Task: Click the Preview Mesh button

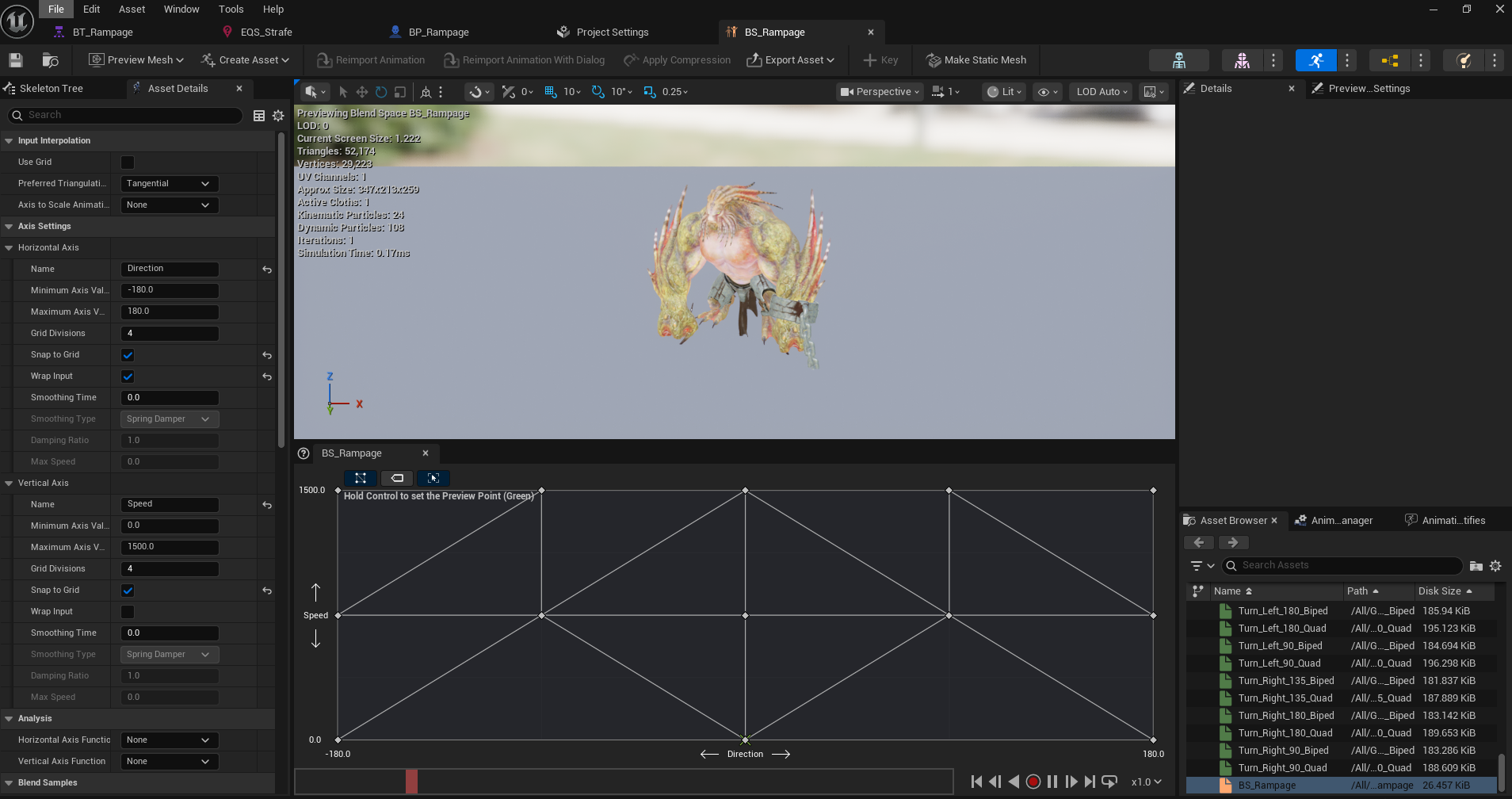Action: tap(136, 60)
